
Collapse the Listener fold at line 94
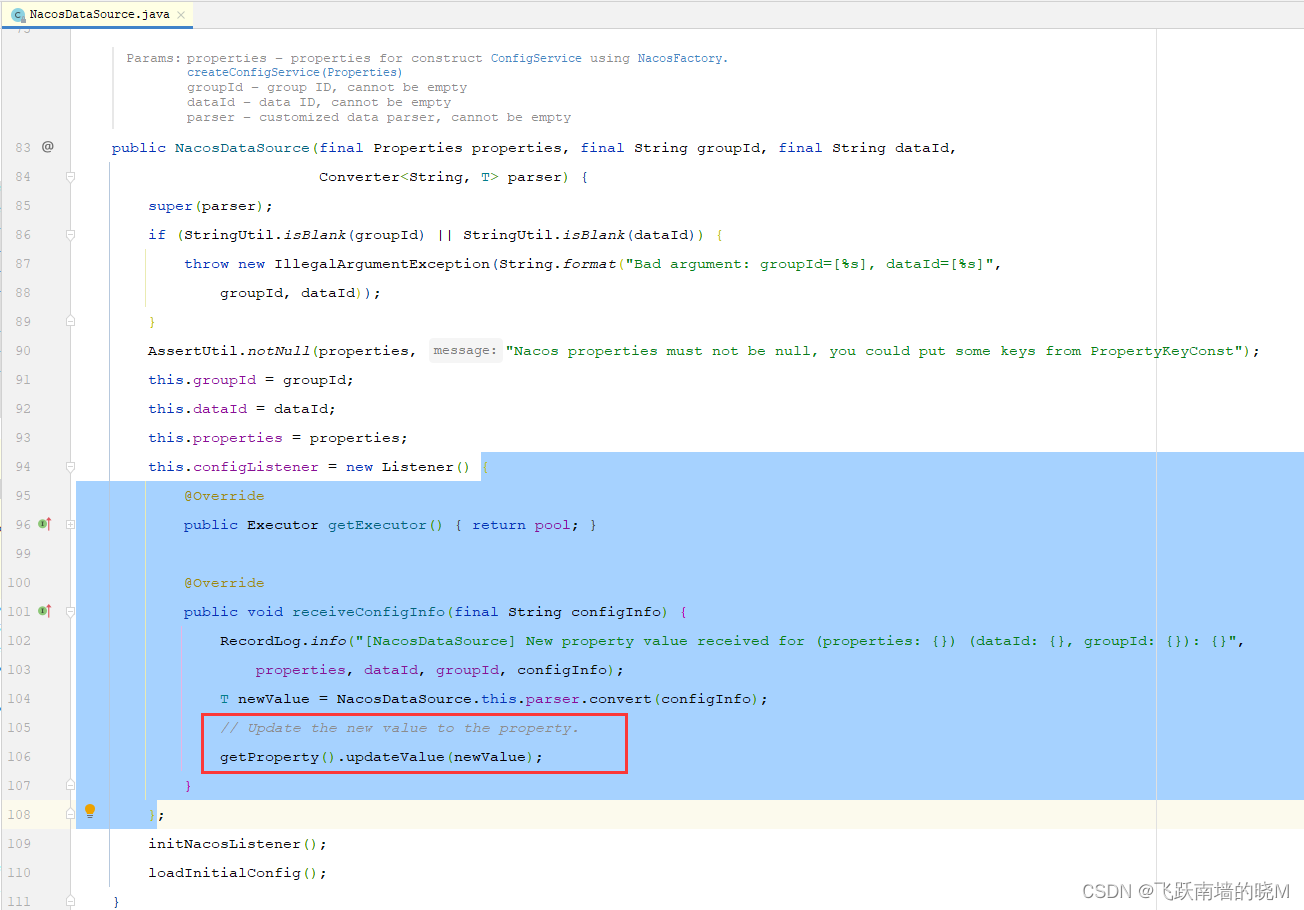pyautogui.click(x=71, y=466)
